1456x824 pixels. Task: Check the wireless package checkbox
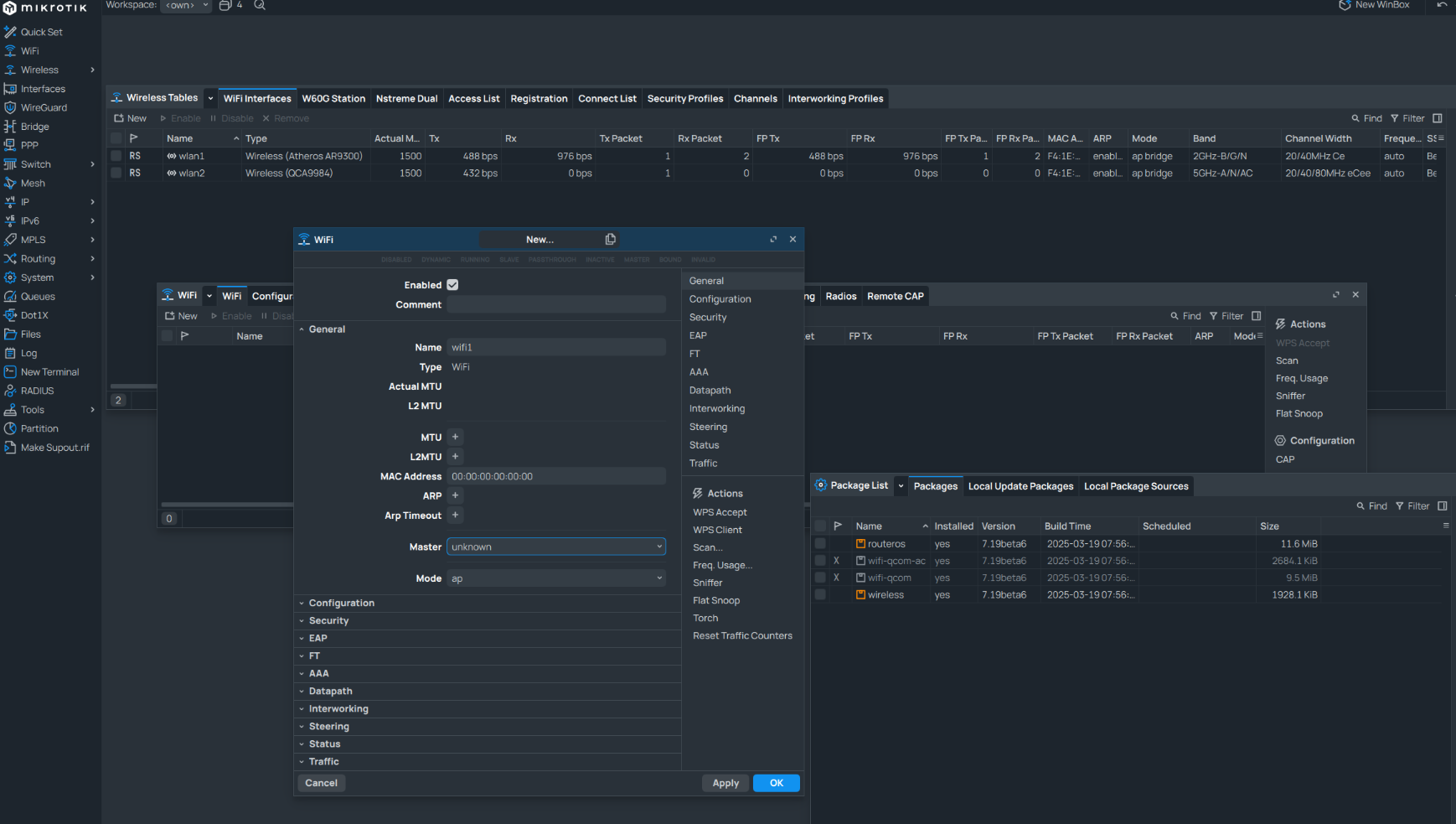pyautogui.click(x=820, y=594)
